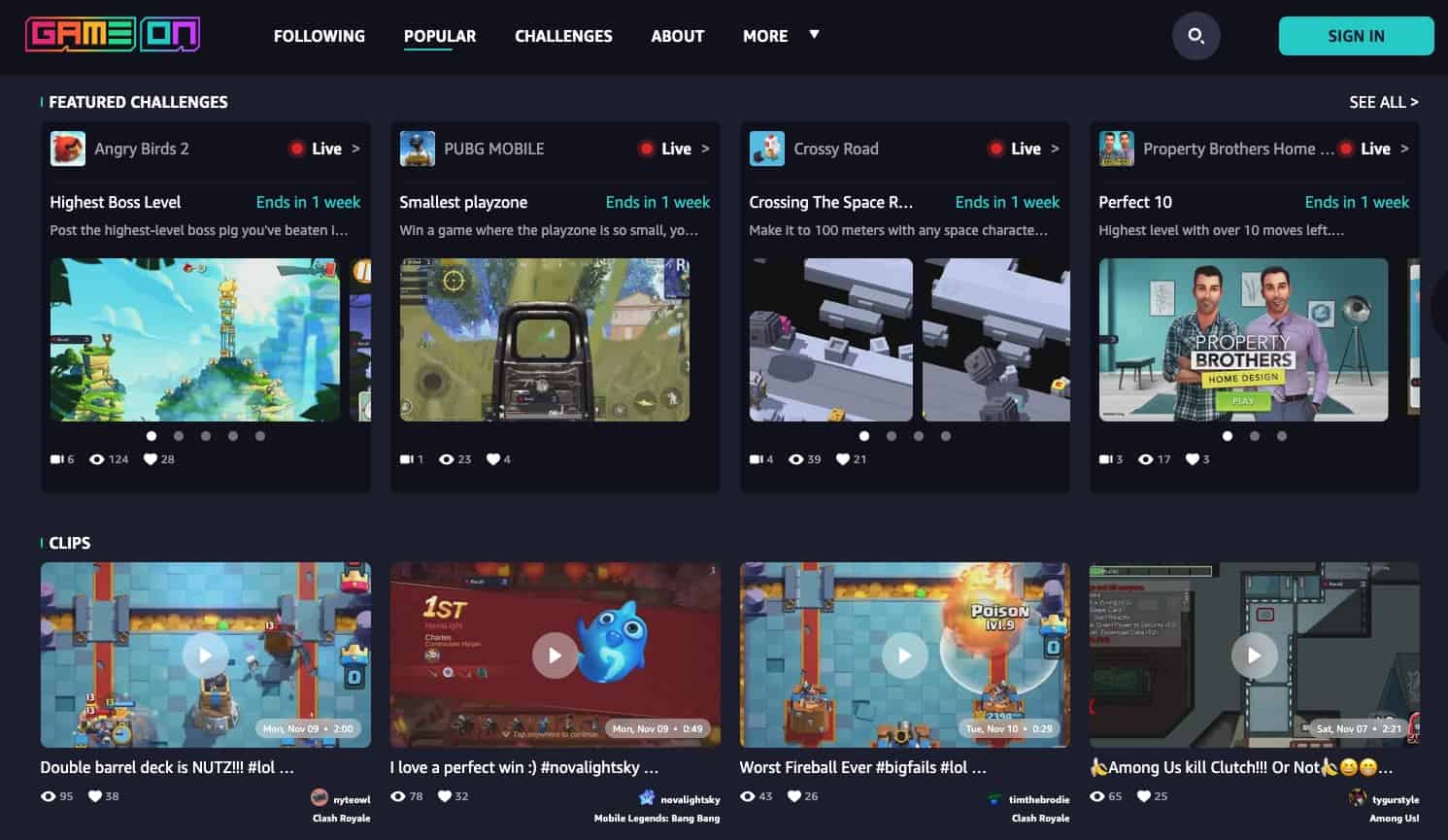Click the video count icon on Angry Birds 2 card
The width and height of the screenshot is (1448, 840).
pos(56,459)
